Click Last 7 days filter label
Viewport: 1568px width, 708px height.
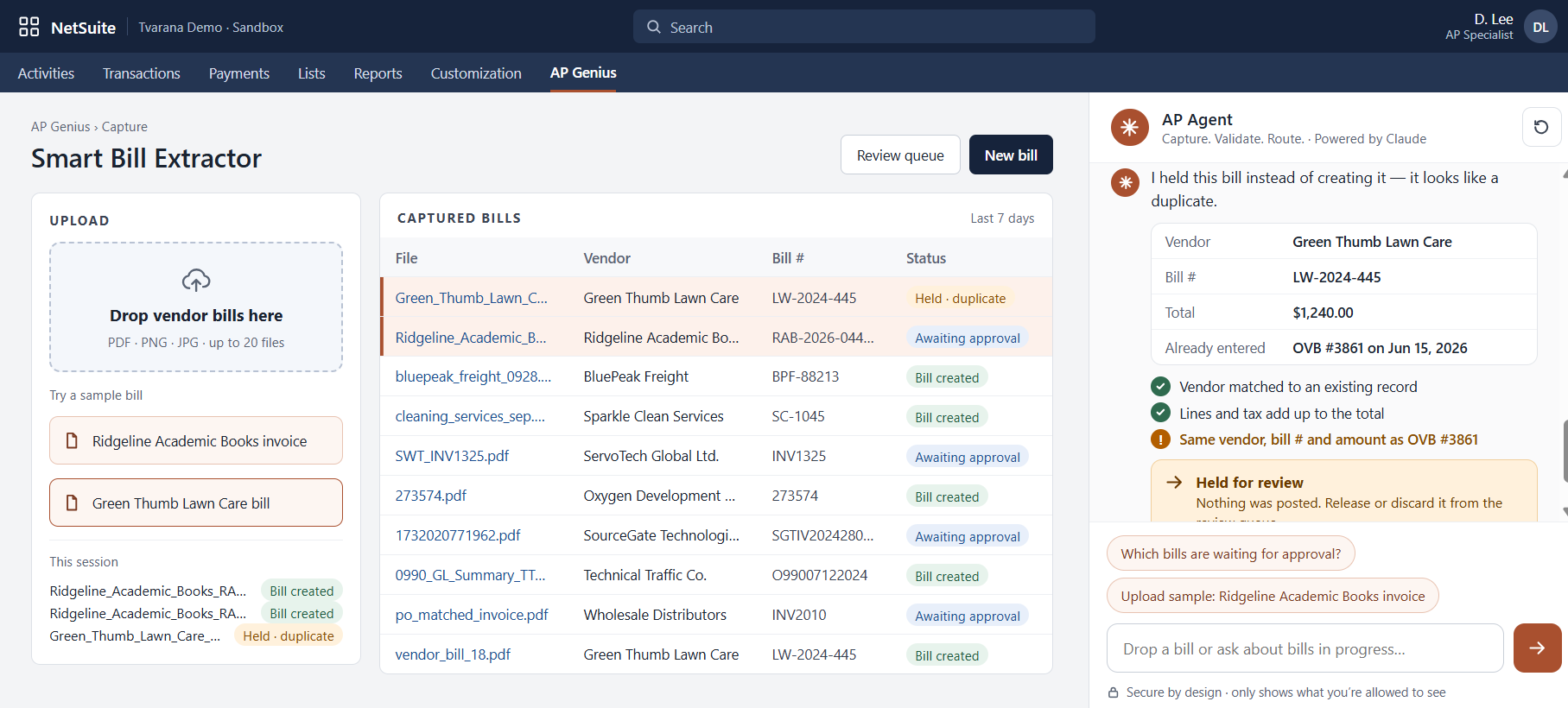coord(1002,218)
